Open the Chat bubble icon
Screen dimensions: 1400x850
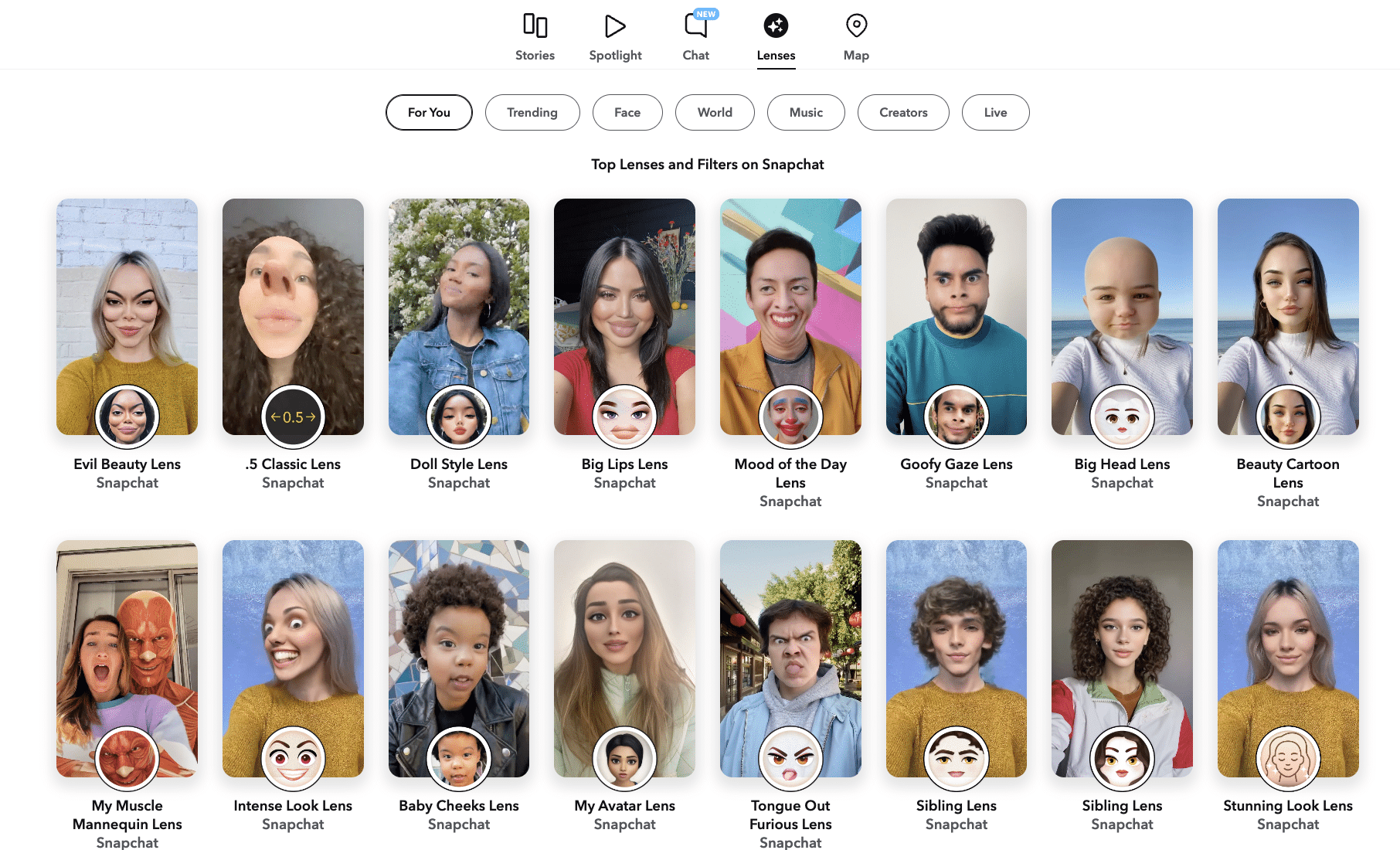click(x=696, y=25)
